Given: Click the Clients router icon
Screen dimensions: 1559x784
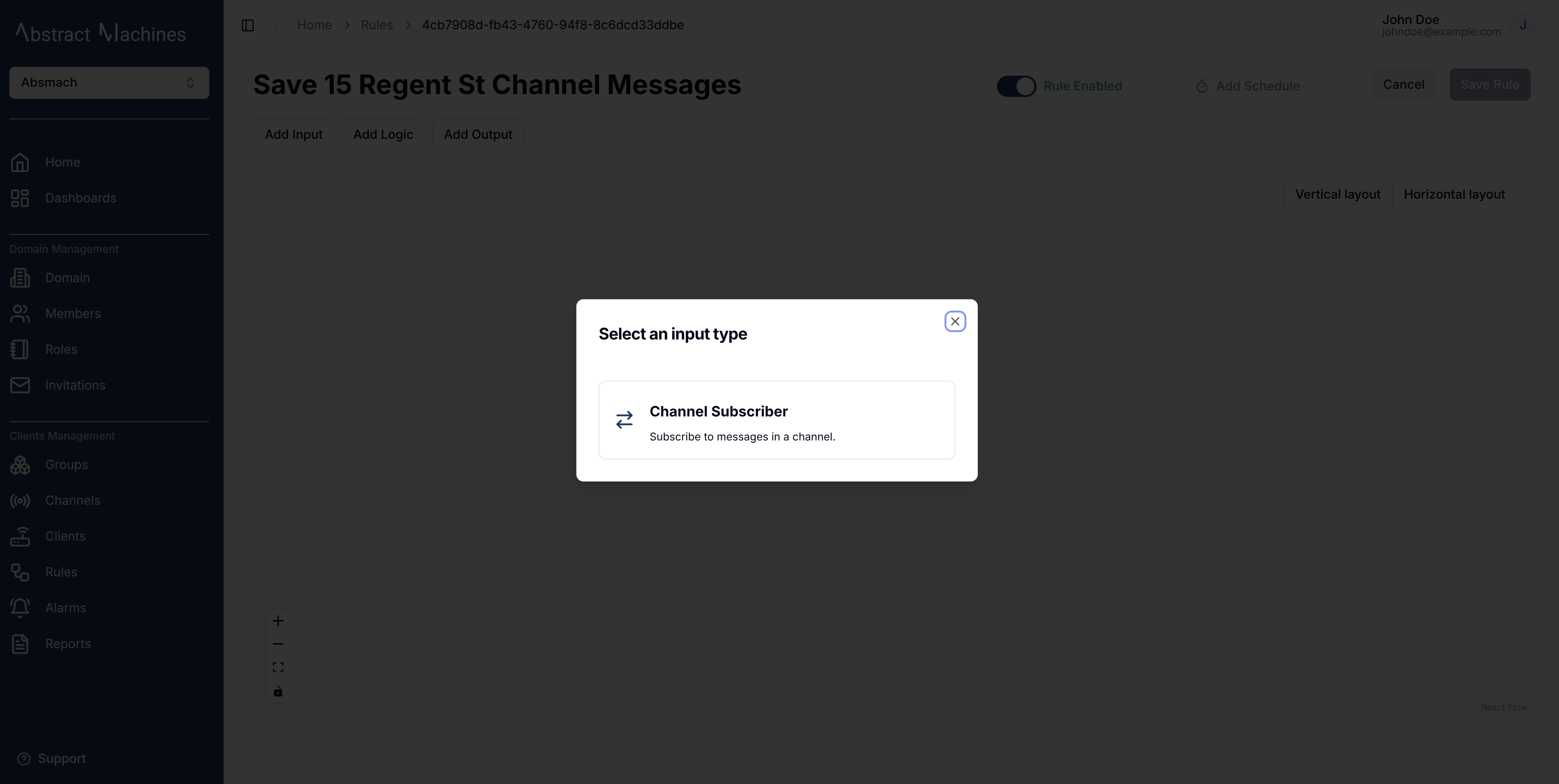Looking at the screenshot, I should 20,536.
